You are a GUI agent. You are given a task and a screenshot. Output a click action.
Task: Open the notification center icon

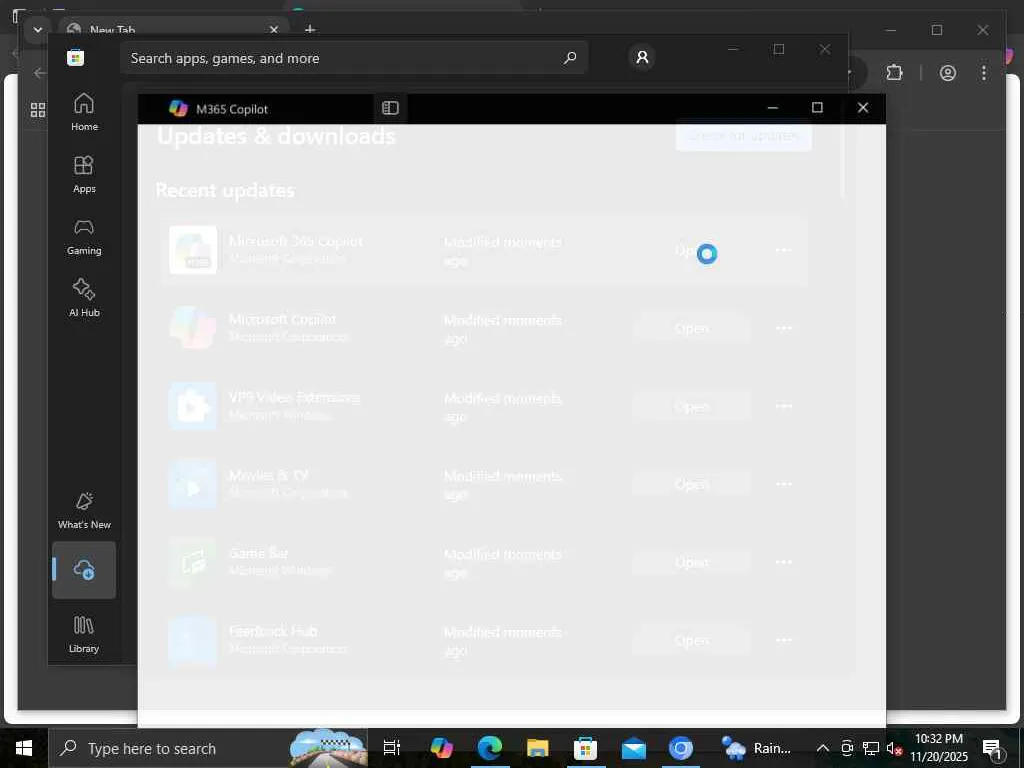point(992,748)
